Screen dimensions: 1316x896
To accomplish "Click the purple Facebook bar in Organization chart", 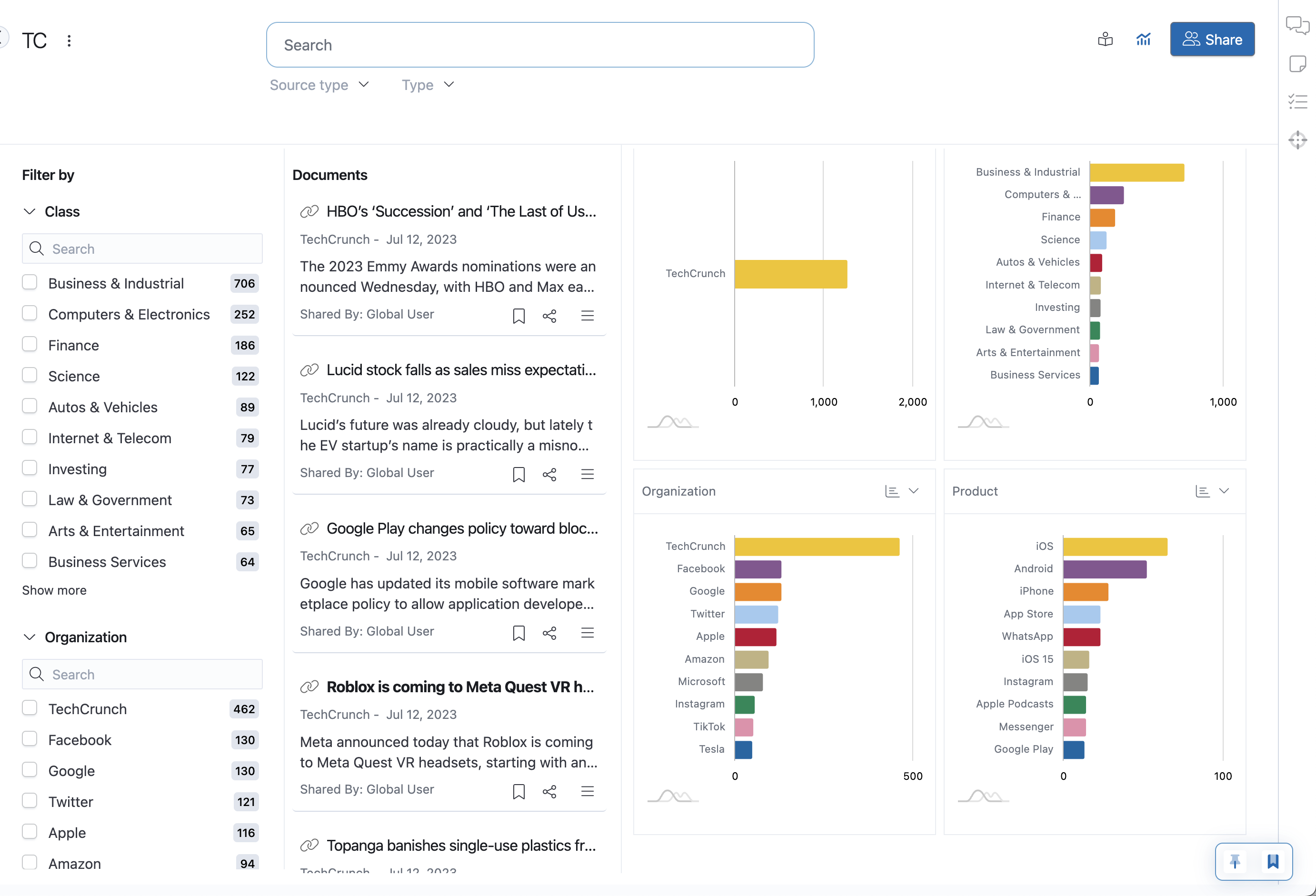I will (758, 569).
